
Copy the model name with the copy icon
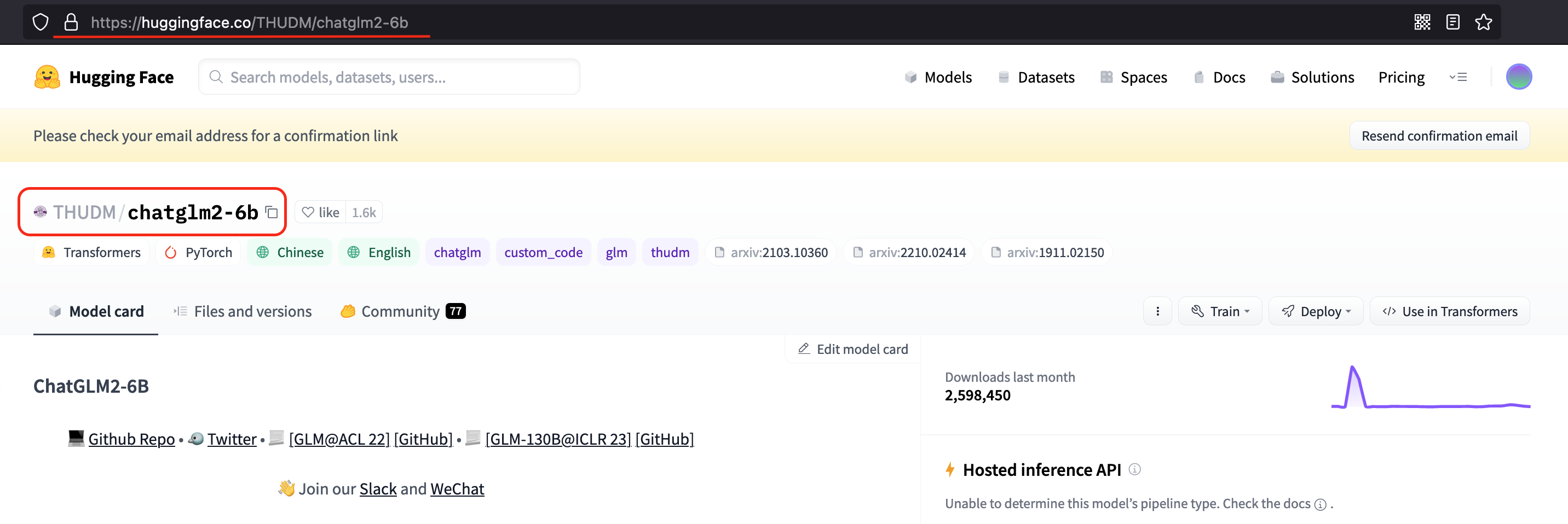(x=272, y=213)
